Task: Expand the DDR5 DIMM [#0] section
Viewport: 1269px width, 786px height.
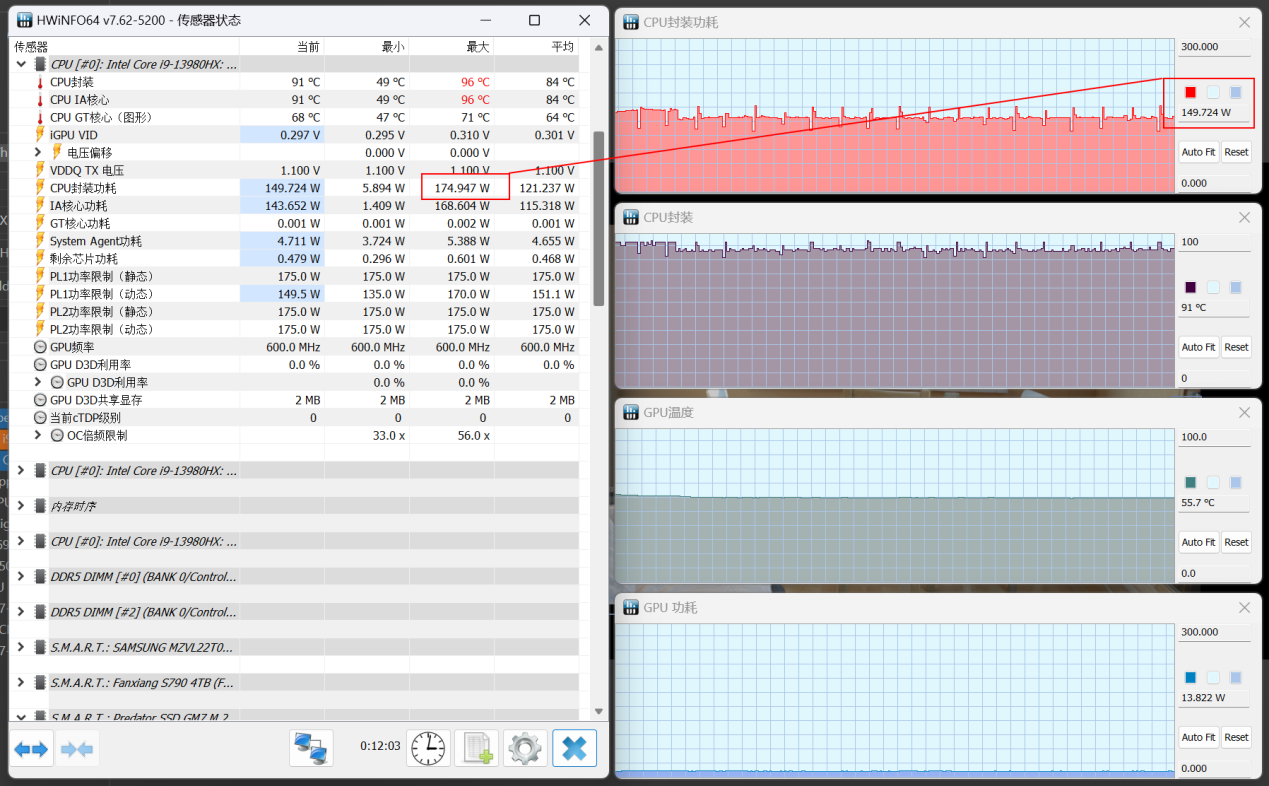Action: 21,576
